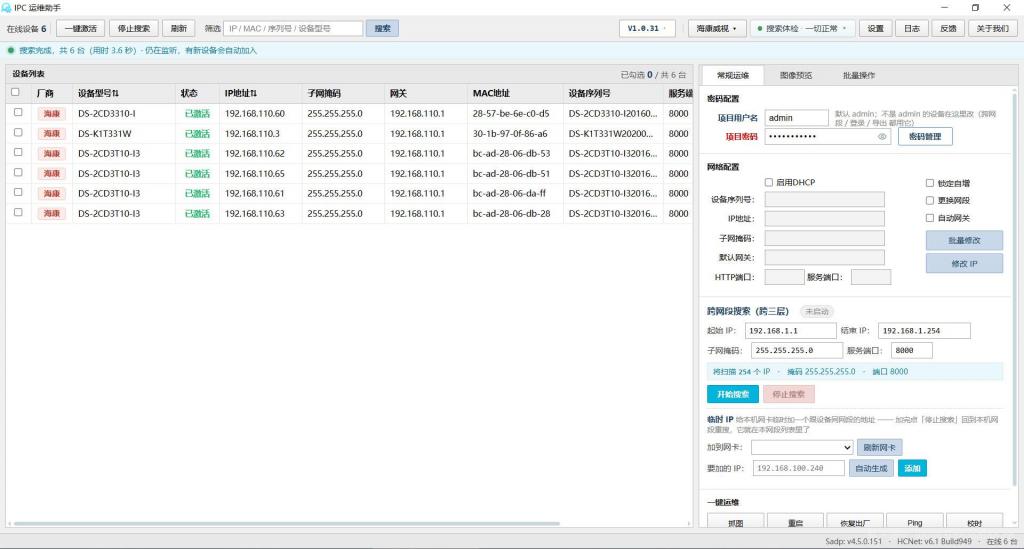Check the row for IP 192.168.110.65
This screenshot has height=549, width=1024.
click(18, 172)
